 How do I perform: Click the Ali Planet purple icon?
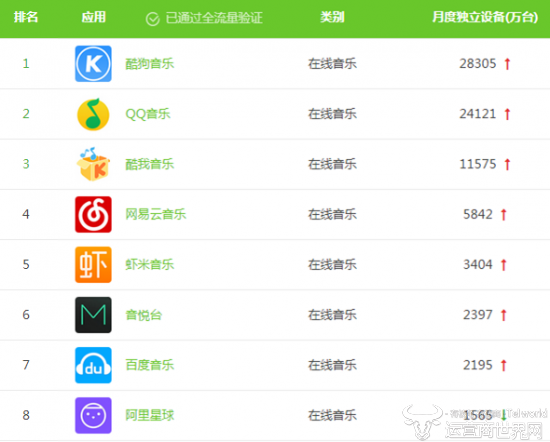click(x=93, y=415)
